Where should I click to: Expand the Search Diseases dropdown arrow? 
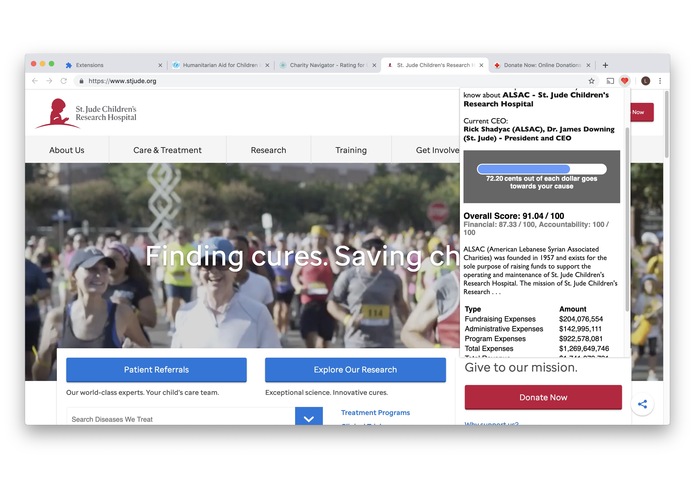(x=309, y=417)
